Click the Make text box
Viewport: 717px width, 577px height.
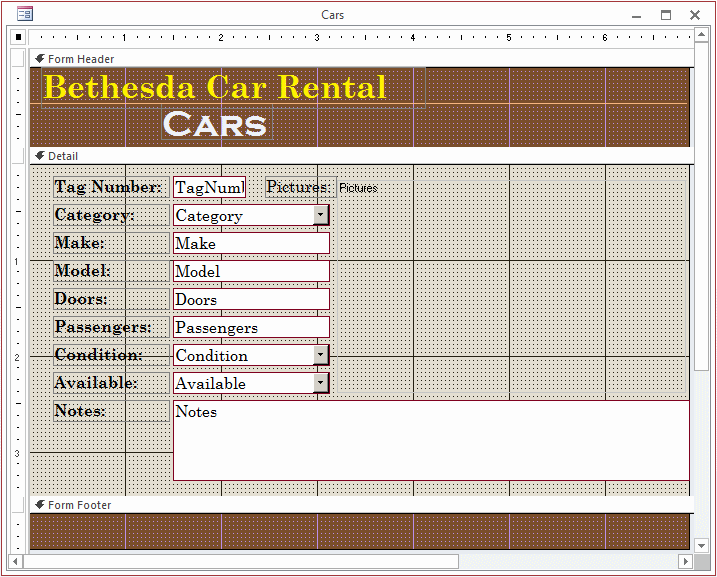(x=251, y=243)
